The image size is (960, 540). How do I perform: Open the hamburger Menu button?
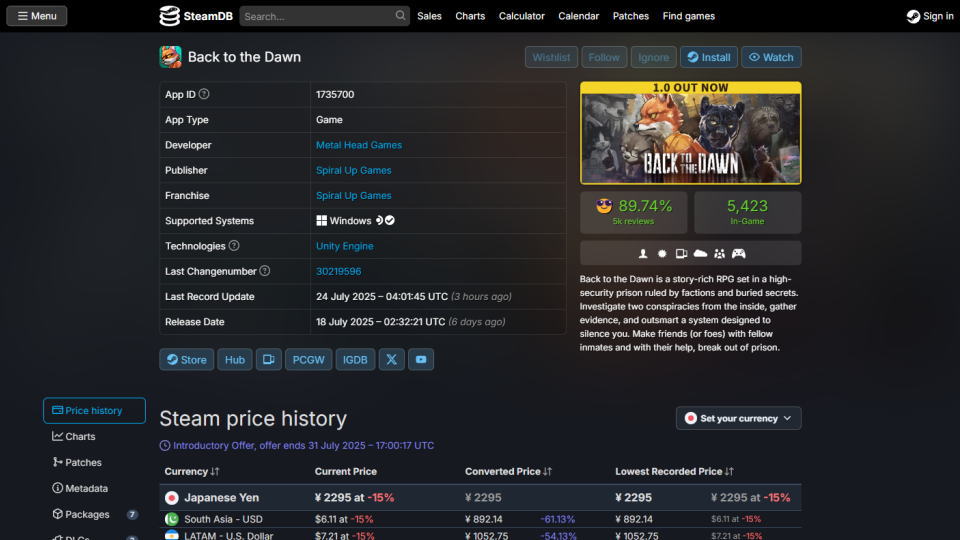click(37, 16)
